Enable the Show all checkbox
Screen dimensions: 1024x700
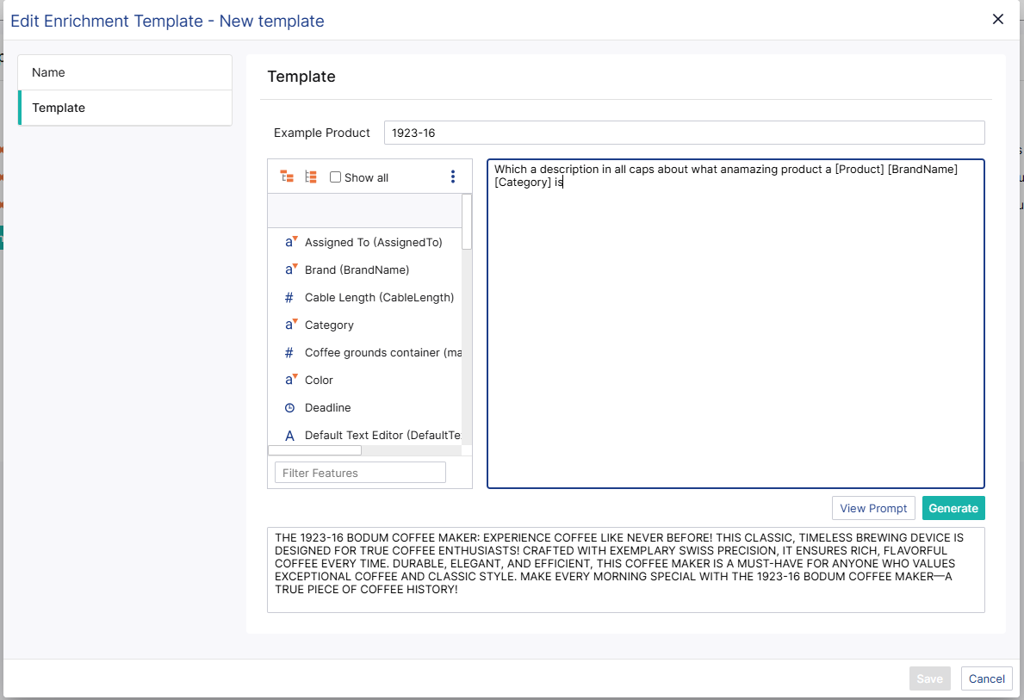click(x=335, y=177)
